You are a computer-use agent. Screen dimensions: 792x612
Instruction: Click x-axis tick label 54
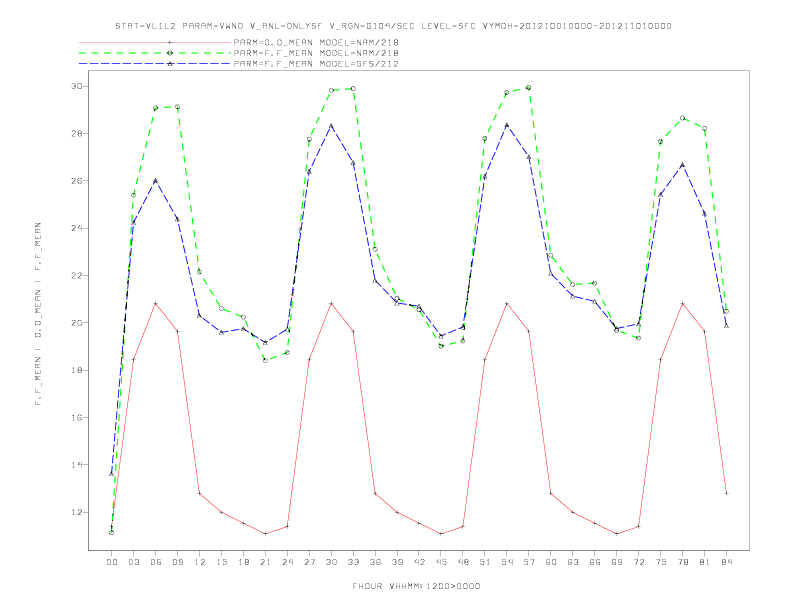[507, 562]
